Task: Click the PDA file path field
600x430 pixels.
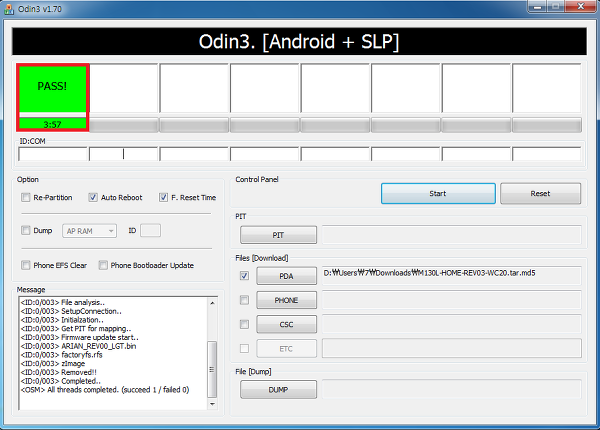Action: (x=451, y=275)
